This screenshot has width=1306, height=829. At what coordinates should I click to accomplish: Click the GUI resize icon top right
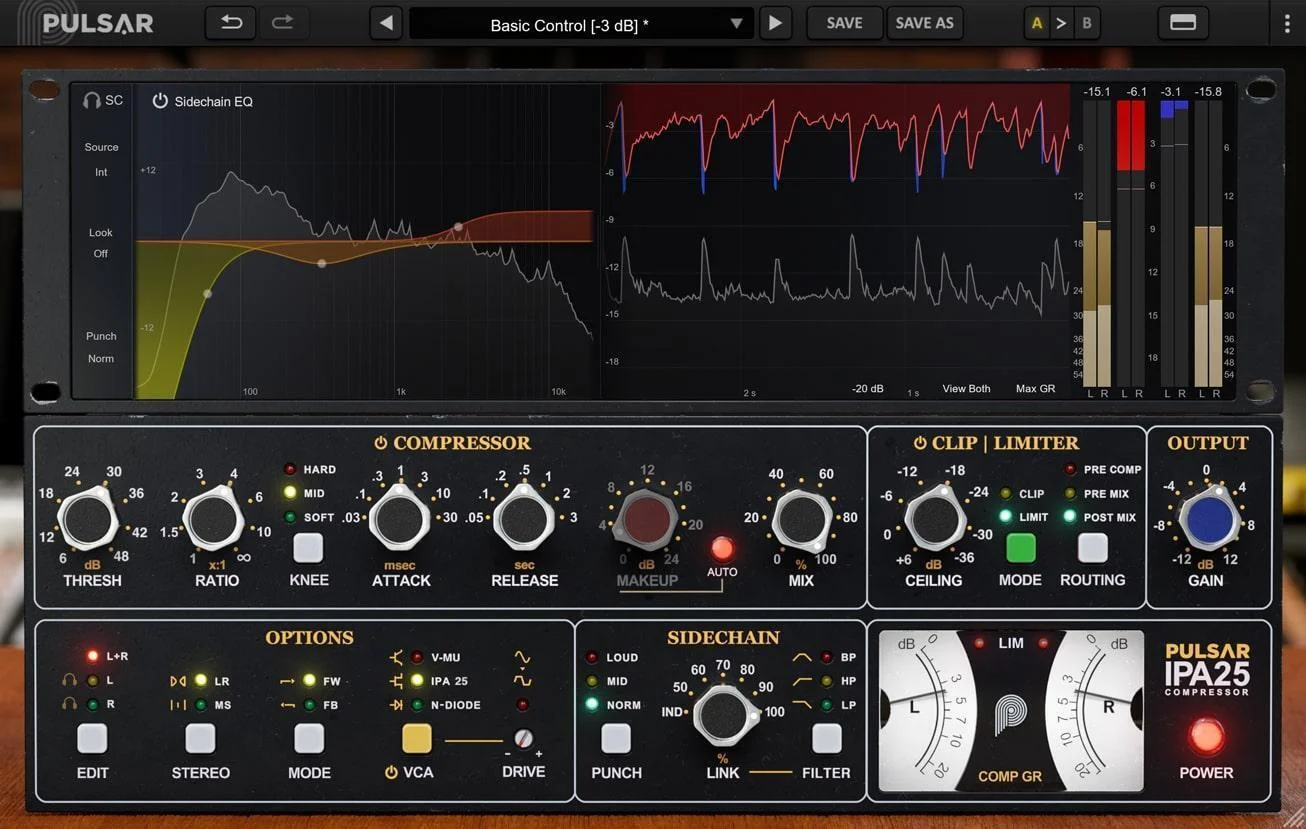coord(1182,21)
